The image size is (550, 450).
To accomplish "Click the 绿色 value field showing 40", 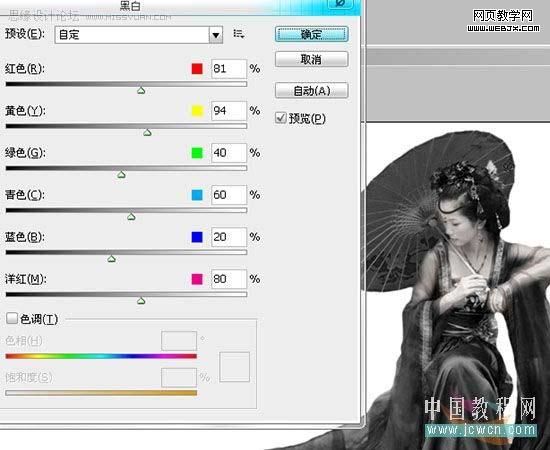I will pyautogui.click(x=229, y=153).
